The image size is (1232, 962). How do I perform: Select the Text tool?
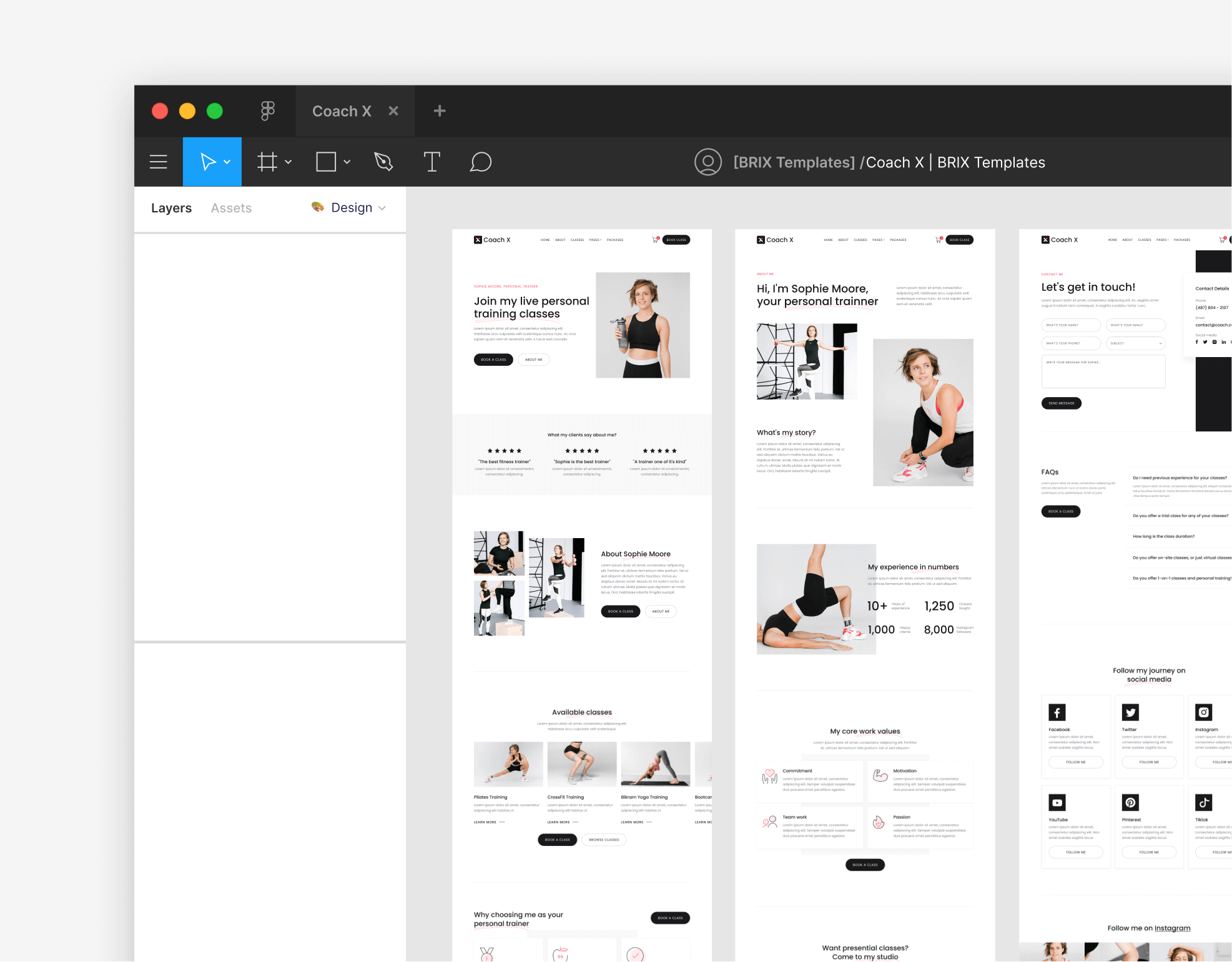pos(431,162)
